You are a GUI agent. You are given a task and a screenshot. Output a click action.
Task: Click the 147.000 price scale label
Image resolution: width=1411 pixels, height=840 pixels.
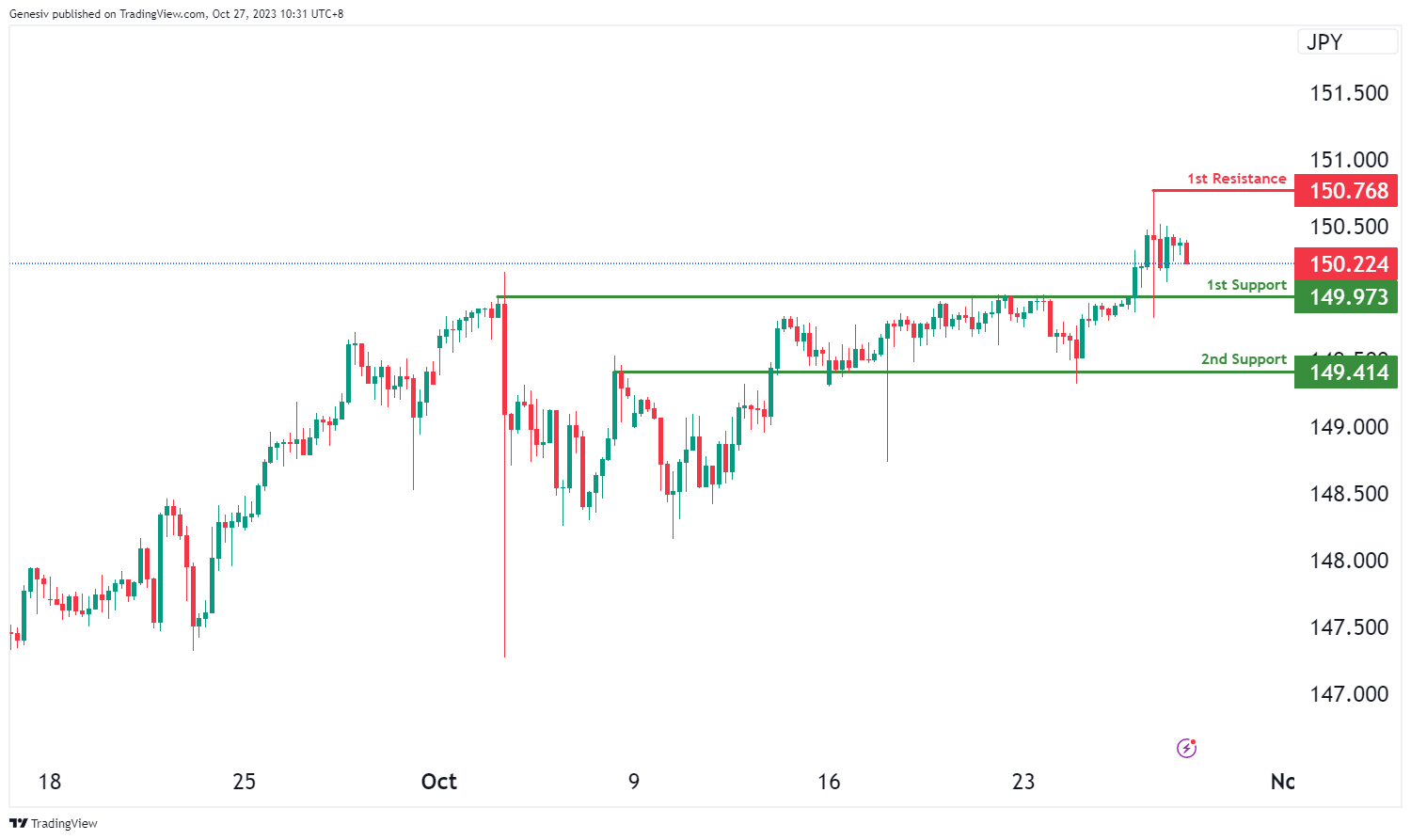coord(1349,694)
